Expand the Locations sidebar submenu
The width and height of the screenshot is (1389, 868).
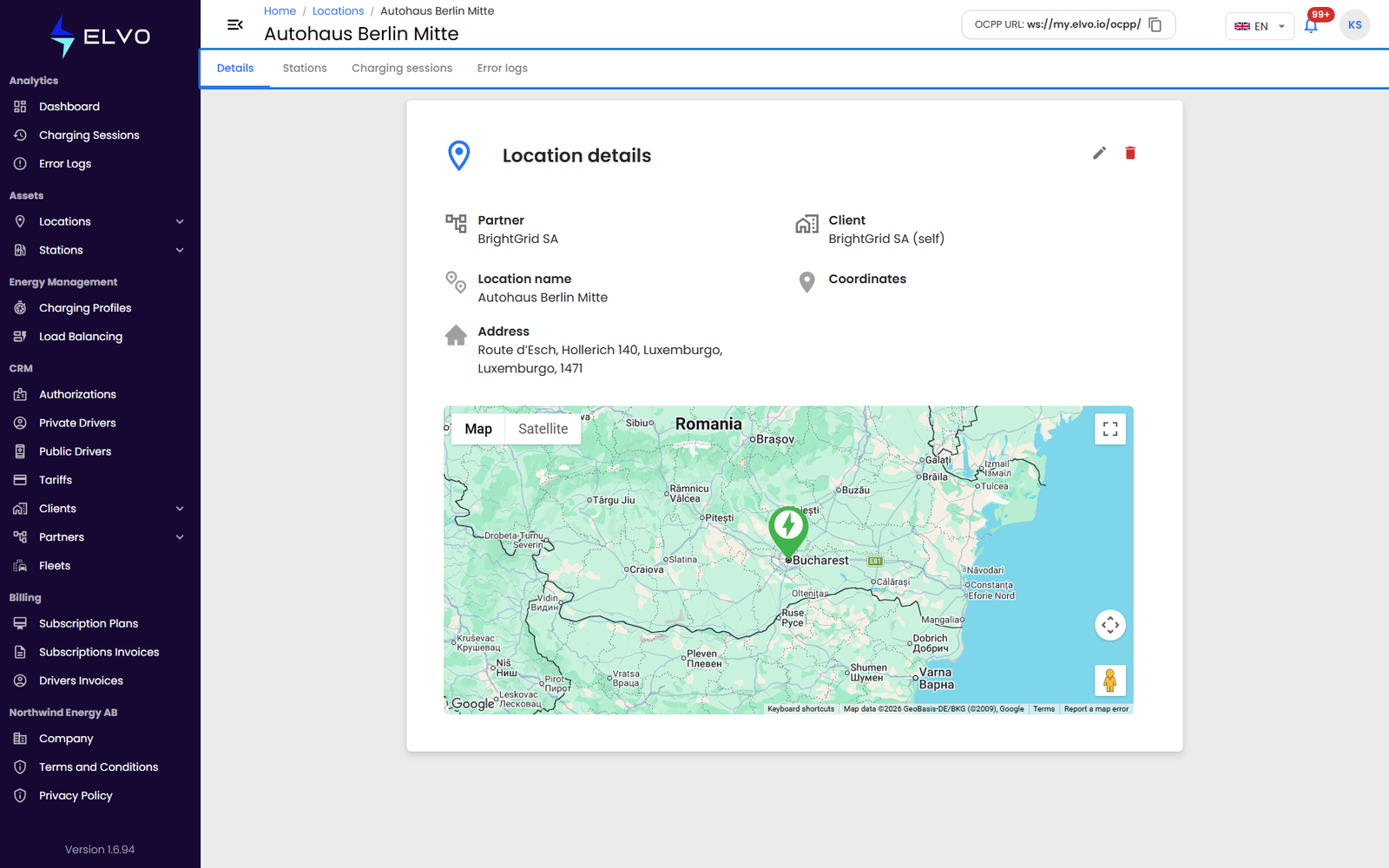click(180, 221)
